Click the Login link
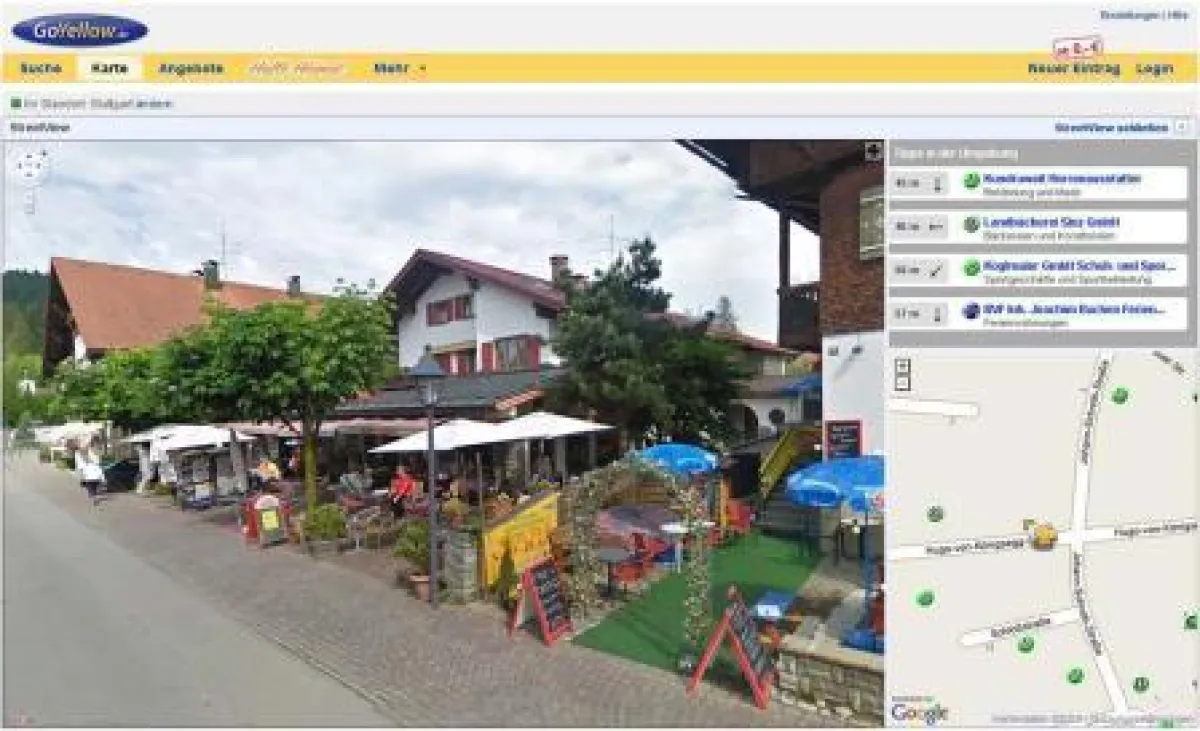The width and height of the screenshot is (1200, 731). pyautogui.click(x=1154, y=69)
